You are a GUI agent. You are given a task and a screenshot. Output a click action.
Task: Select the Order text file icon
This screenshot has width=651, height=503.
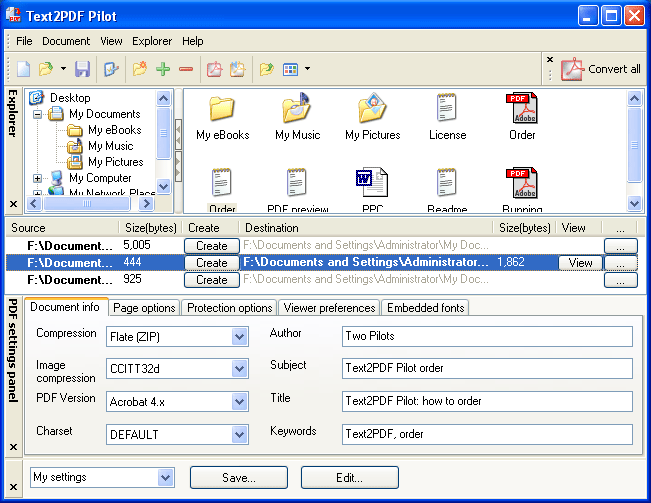222,183
